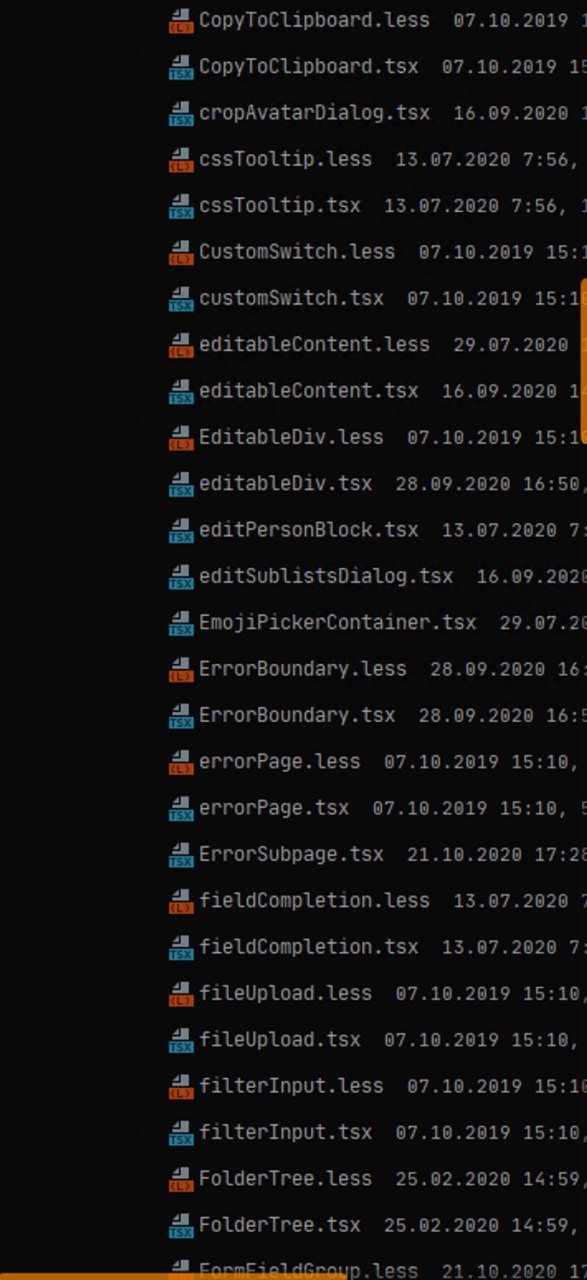The image size is (587, 1280).
Task: Select the customSwitch.tsx file name
Action: pos(291,297)
